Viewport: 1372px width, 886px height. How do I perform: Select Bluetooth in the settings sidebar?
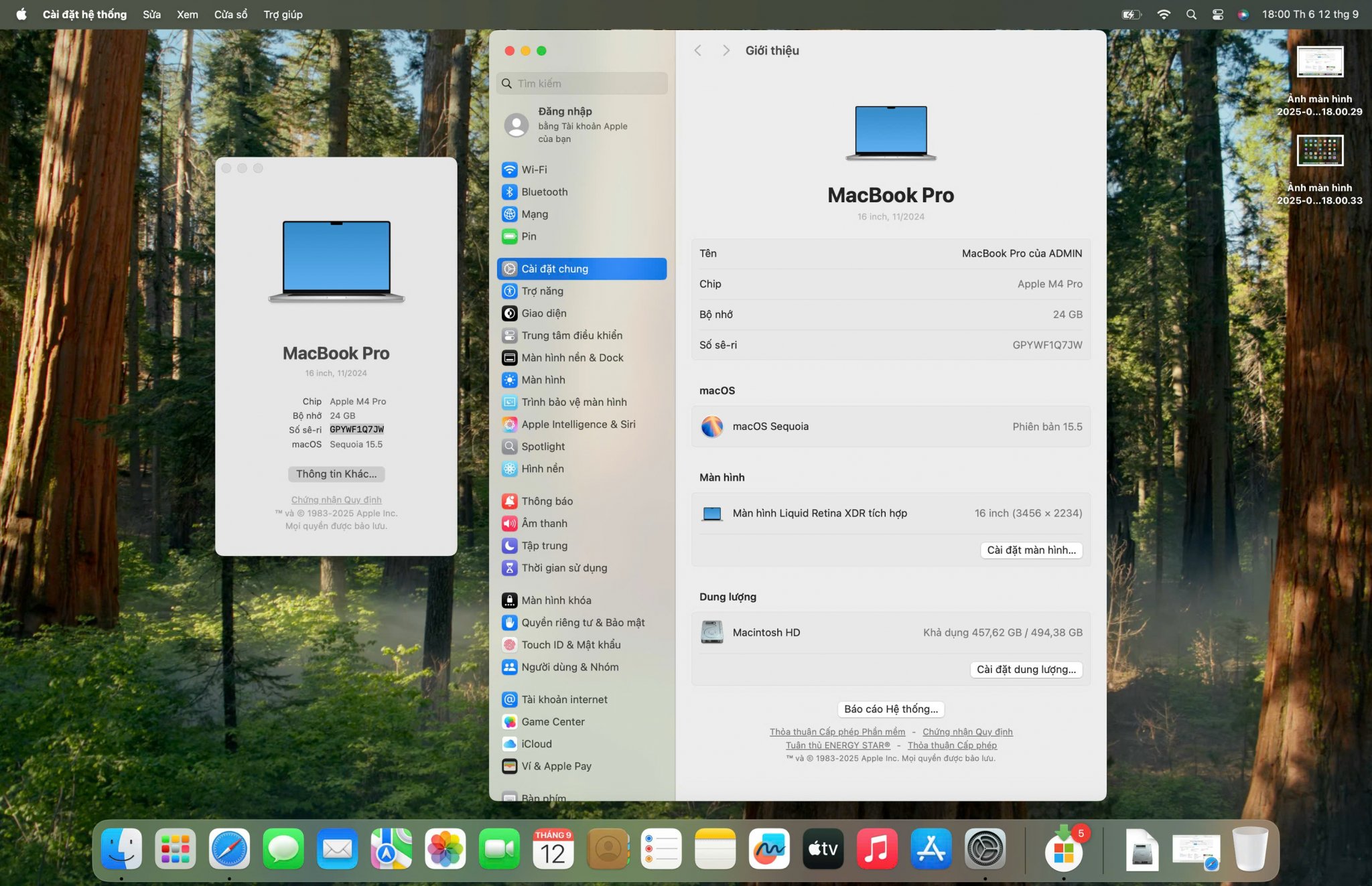544,192
